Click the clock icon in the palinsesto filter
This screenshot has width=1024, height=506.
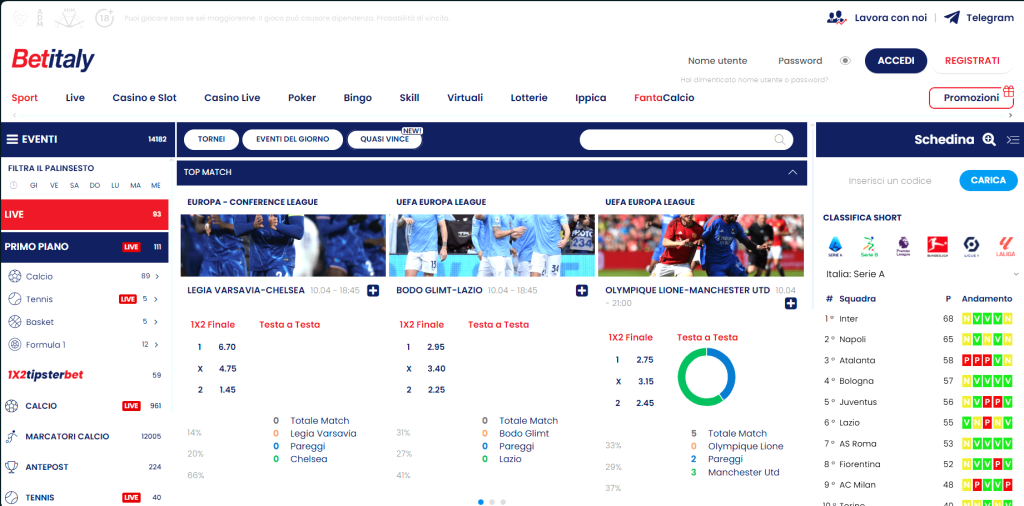(14, 185)
